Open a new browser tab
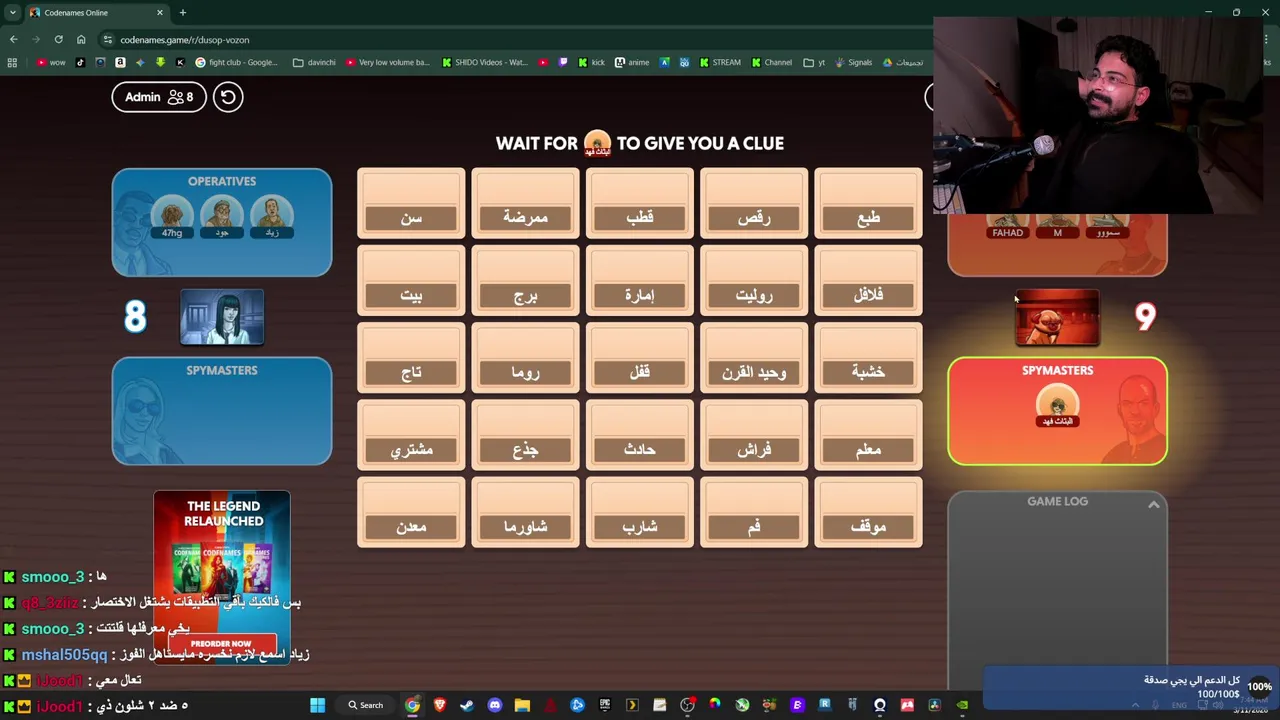The height and width of the screenshot is (720, 1280). [x=182, y=13]
